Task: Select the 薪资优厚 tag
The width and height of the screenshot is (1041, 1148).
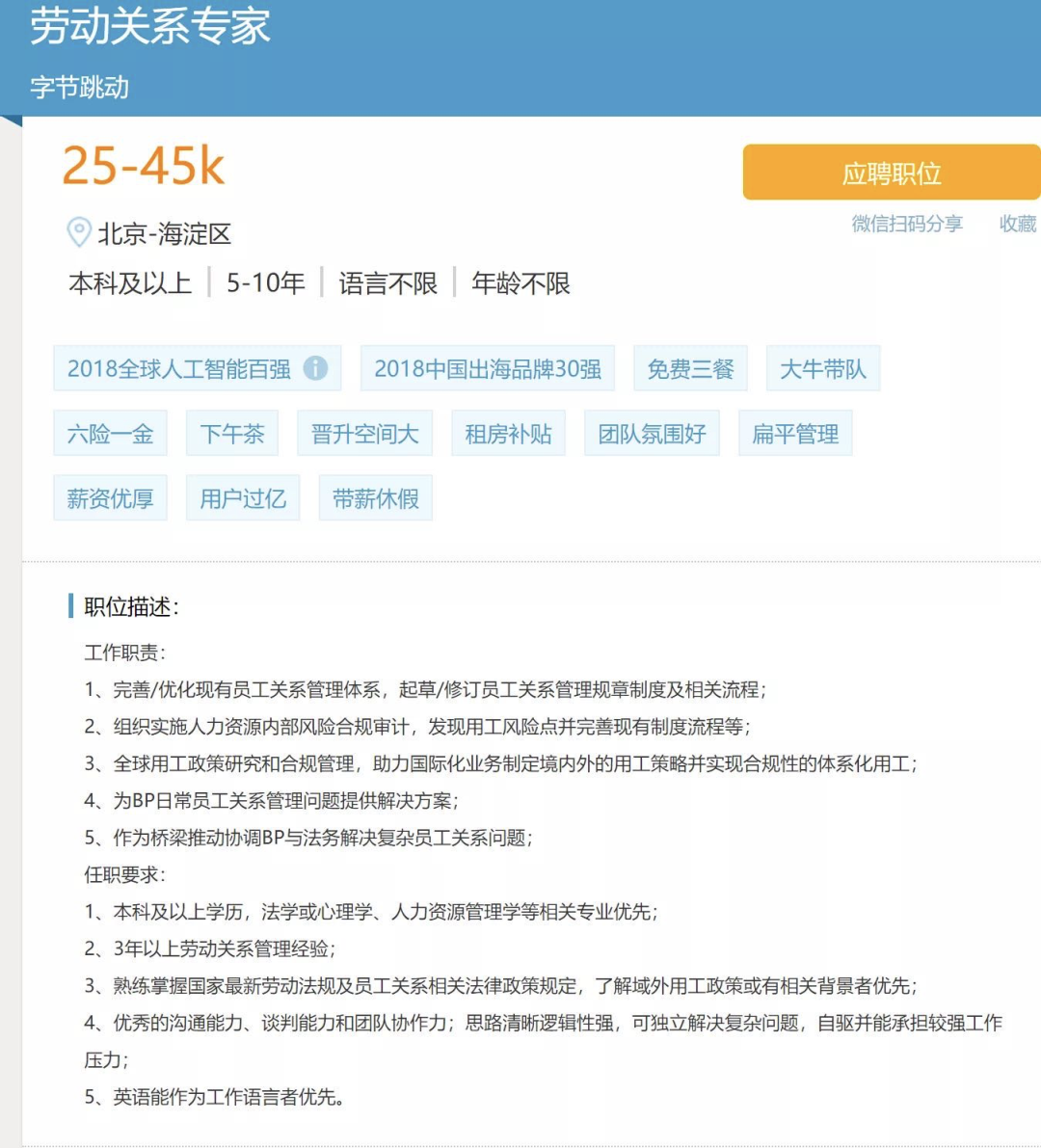Action: (109, 497)
